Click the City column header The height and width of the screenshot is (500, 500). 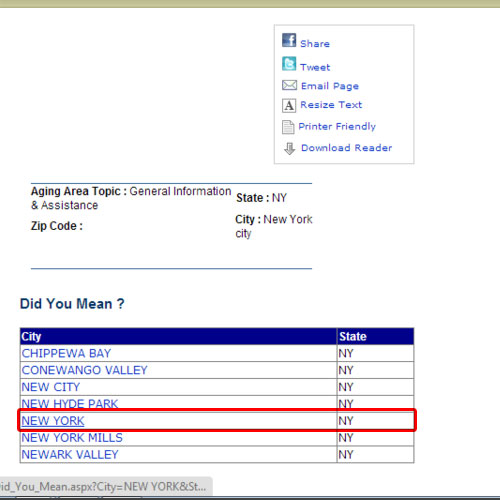(31, 336)
